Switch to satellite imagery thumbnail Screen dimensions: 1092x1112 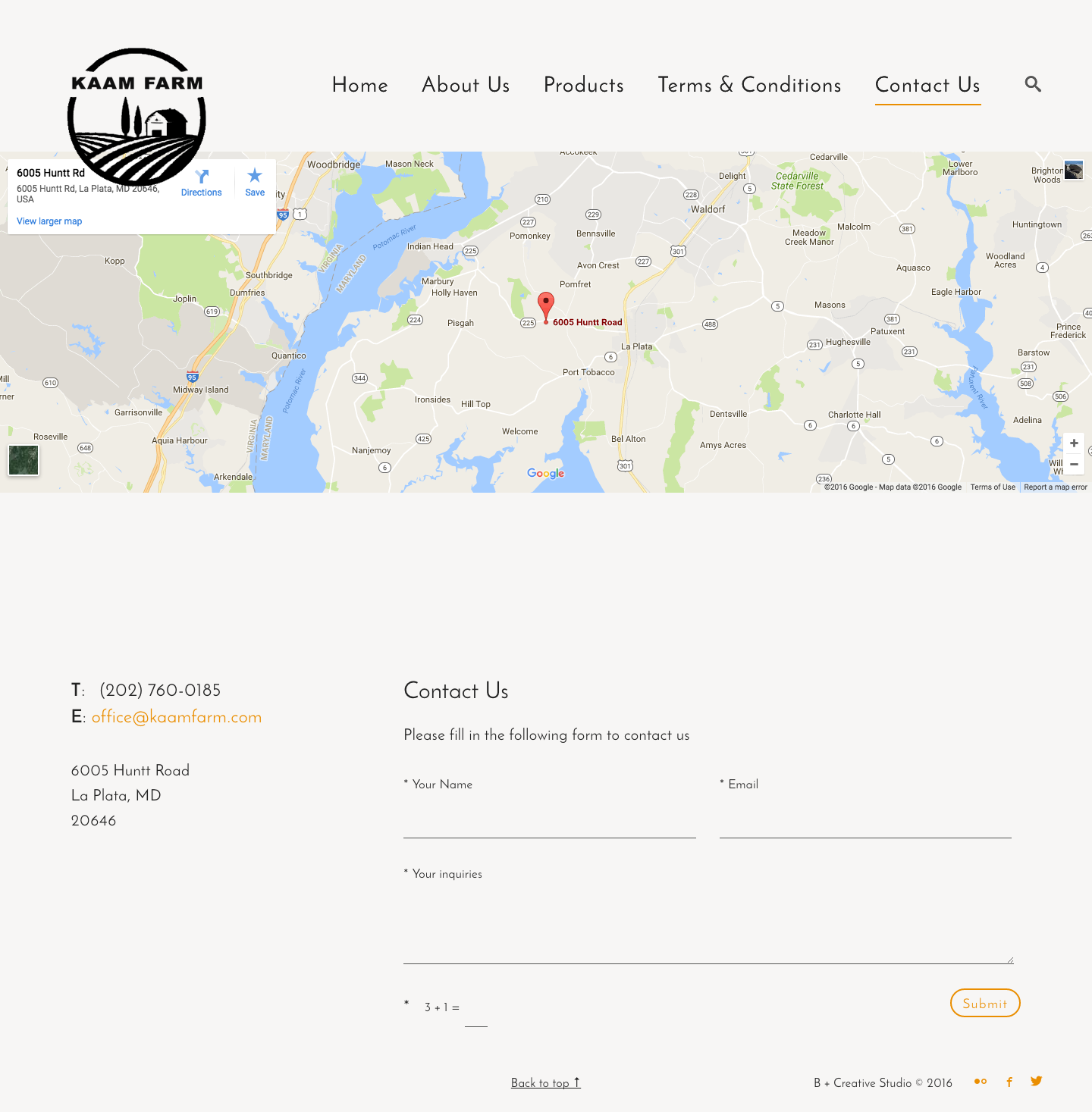click(24, 460)
